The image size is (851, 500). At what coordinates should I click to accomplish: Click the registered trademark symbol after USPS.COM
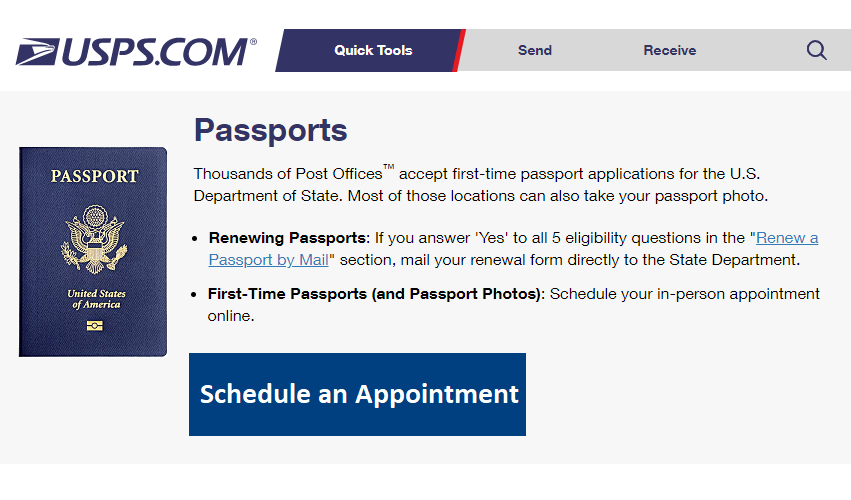tap(253, 42)
